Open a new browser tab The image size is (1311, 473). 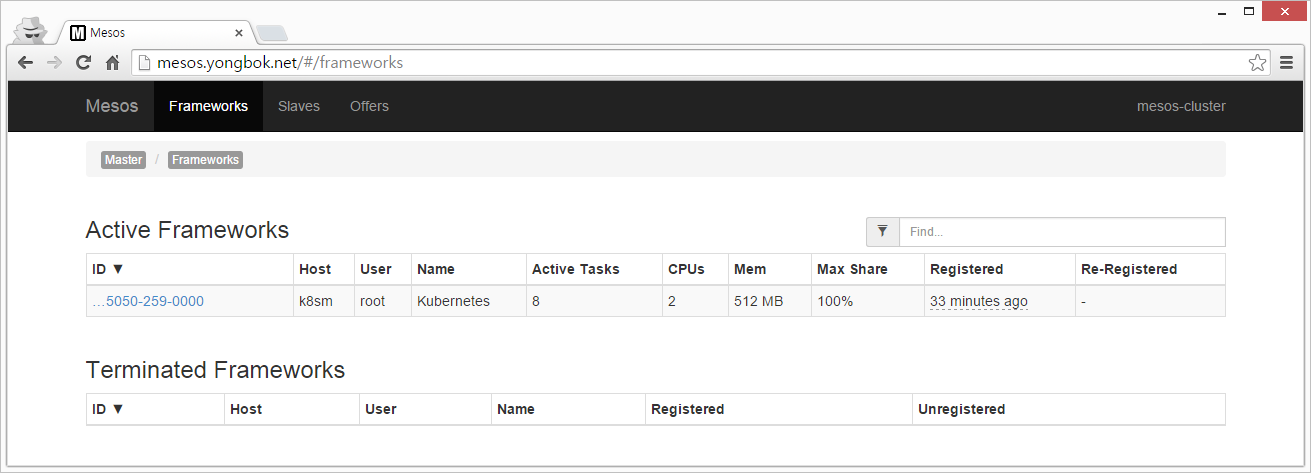(x=272, y=33)
